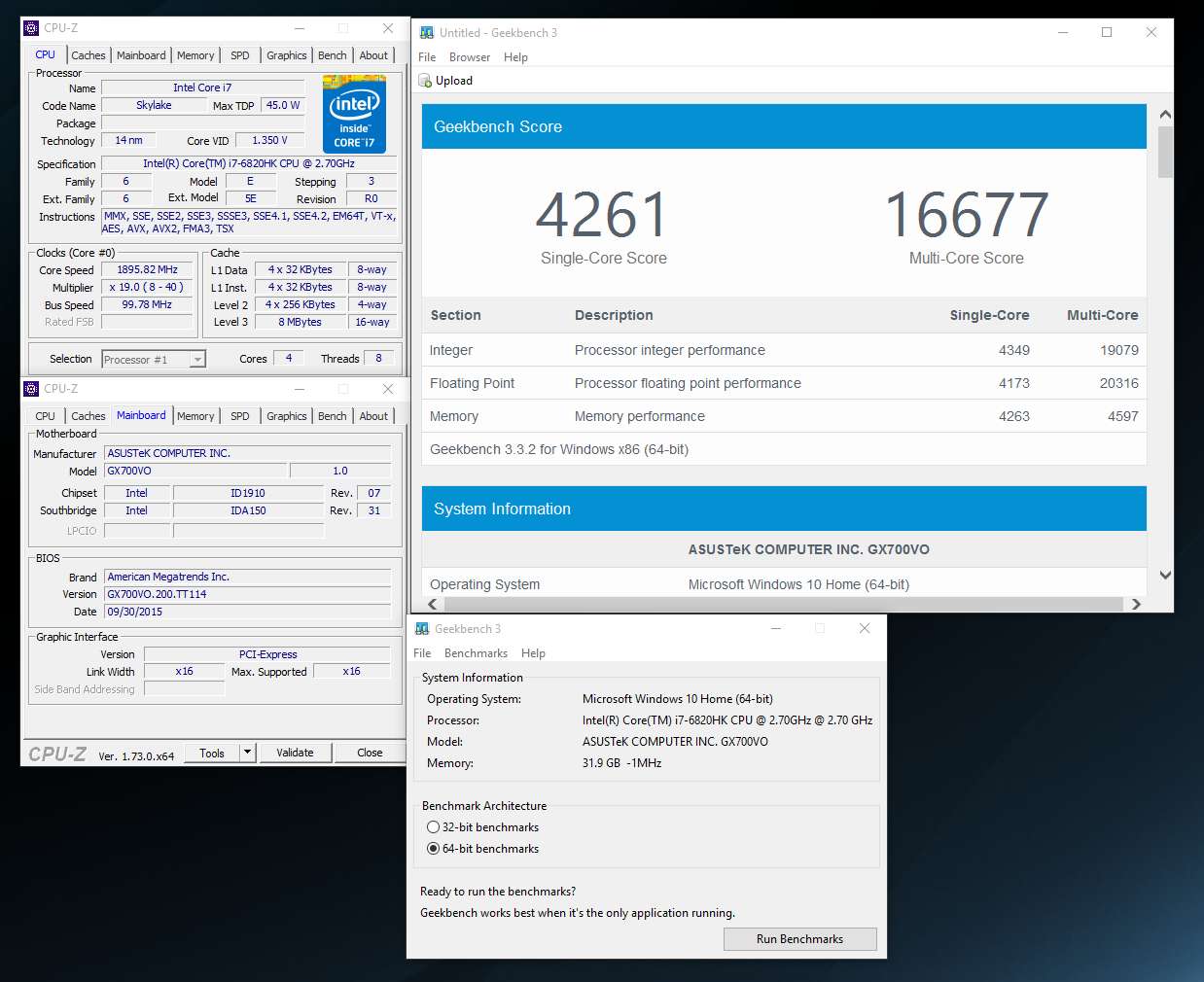Click the CPU-Z logo in the bottom status bar
This screenshot has height=982, width=1204.
pos(56,752)
